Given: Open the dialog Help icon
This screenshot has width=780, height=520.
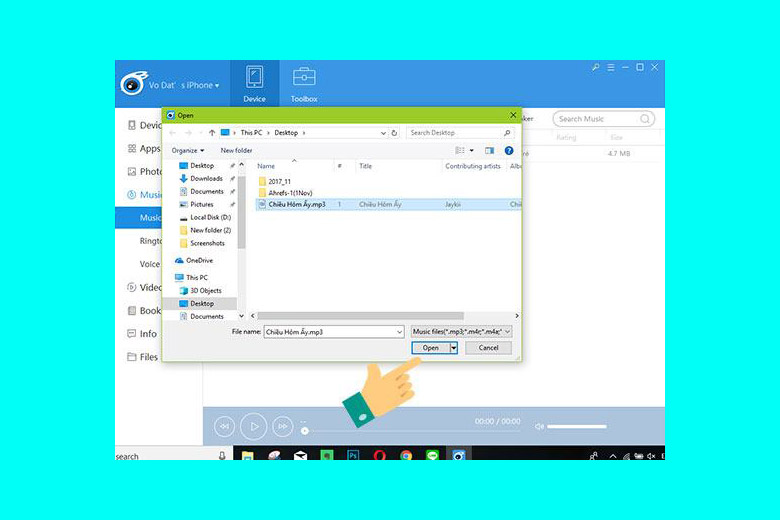Looking at the screenshot, I should click(x=509, y=150).
